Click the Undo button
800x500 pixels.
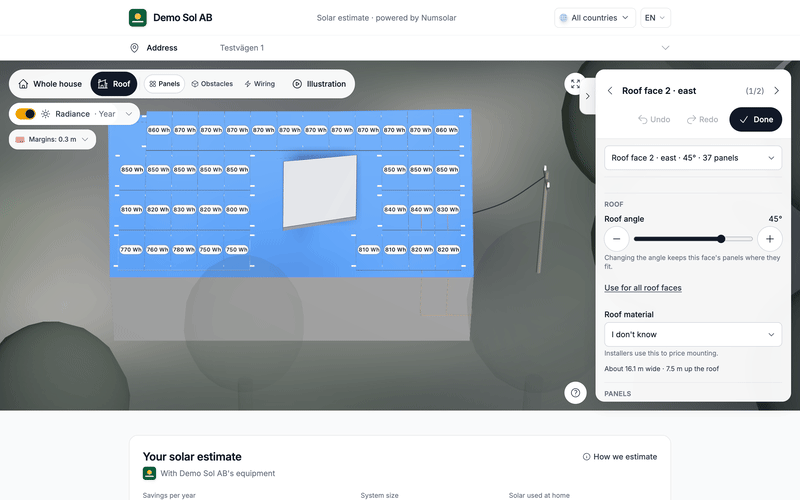(654, 119)
